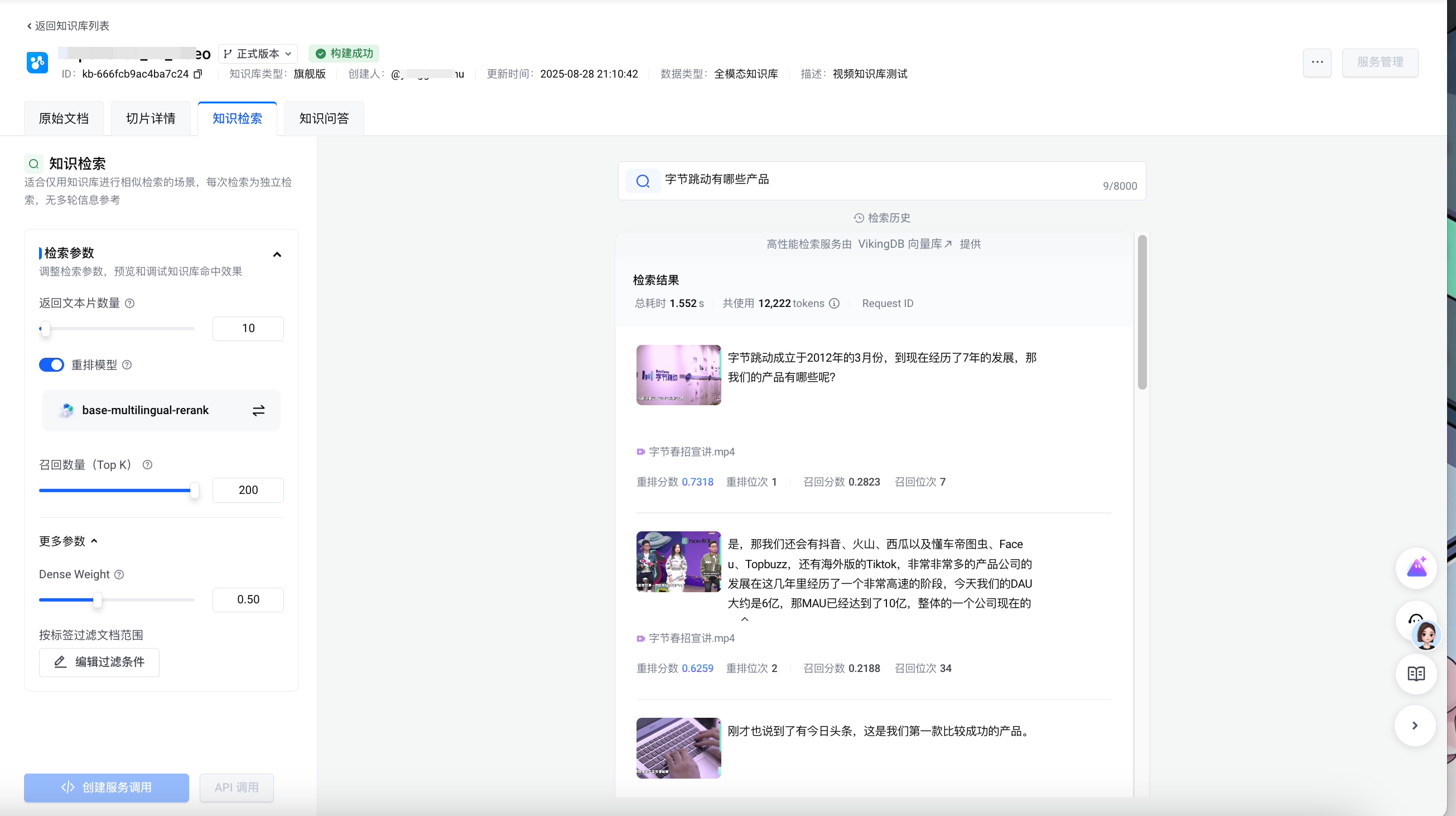Screen dimensions: 1456x816
Task: Copy the knowledge base ID icon
Action: click(x=198, y=74)
